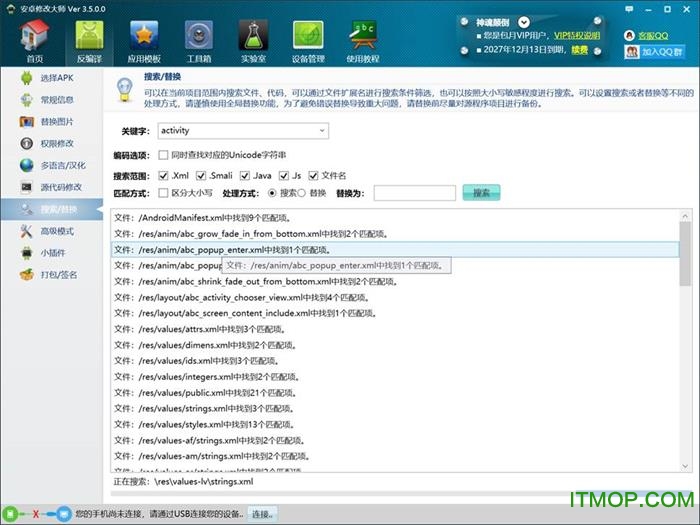Select the 替换 radio button
This screenshot has width=700, height=525.
(x=304, y=192)
